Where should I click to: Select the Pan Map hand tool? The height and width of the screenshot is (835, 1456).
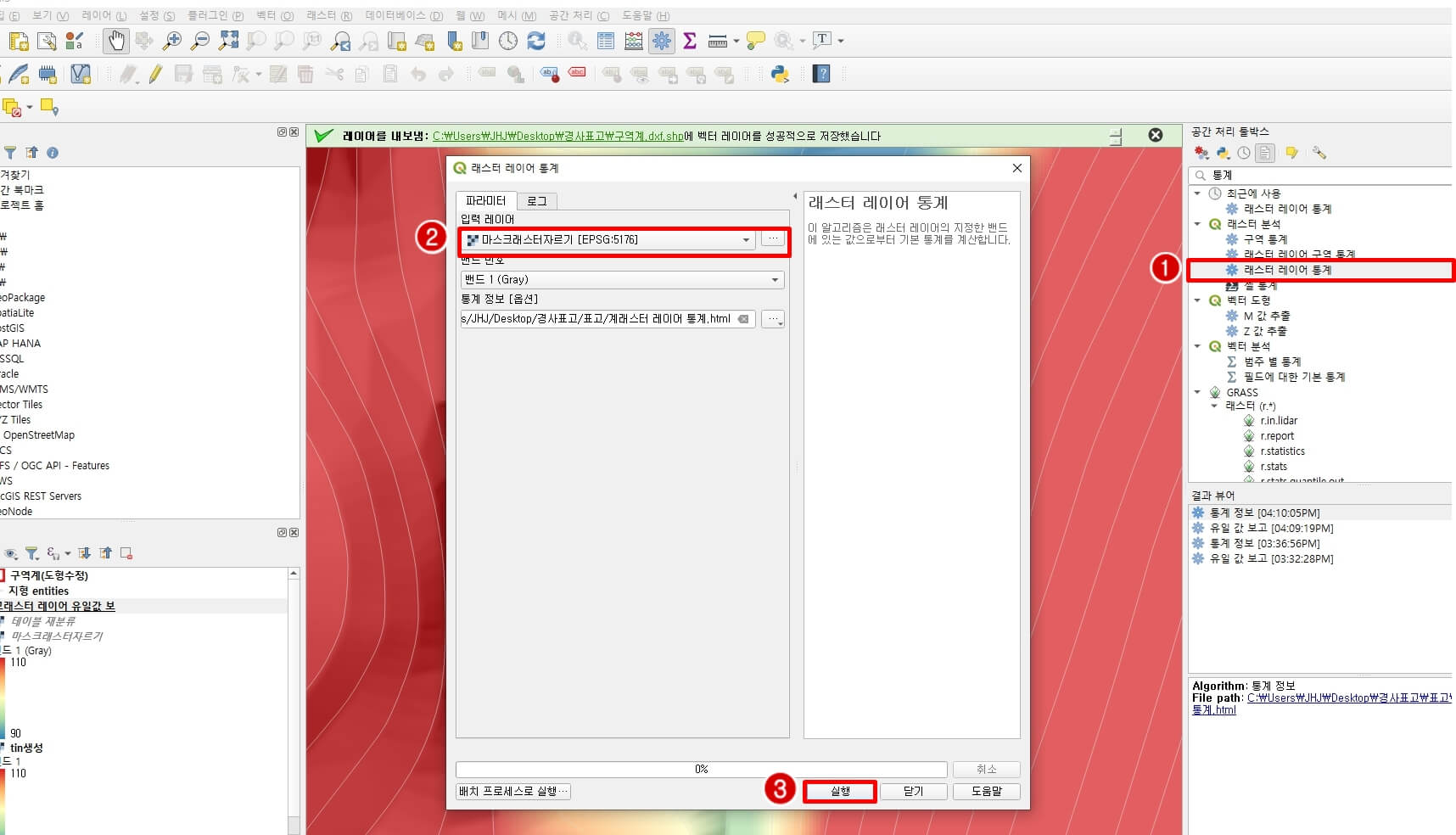115,40
